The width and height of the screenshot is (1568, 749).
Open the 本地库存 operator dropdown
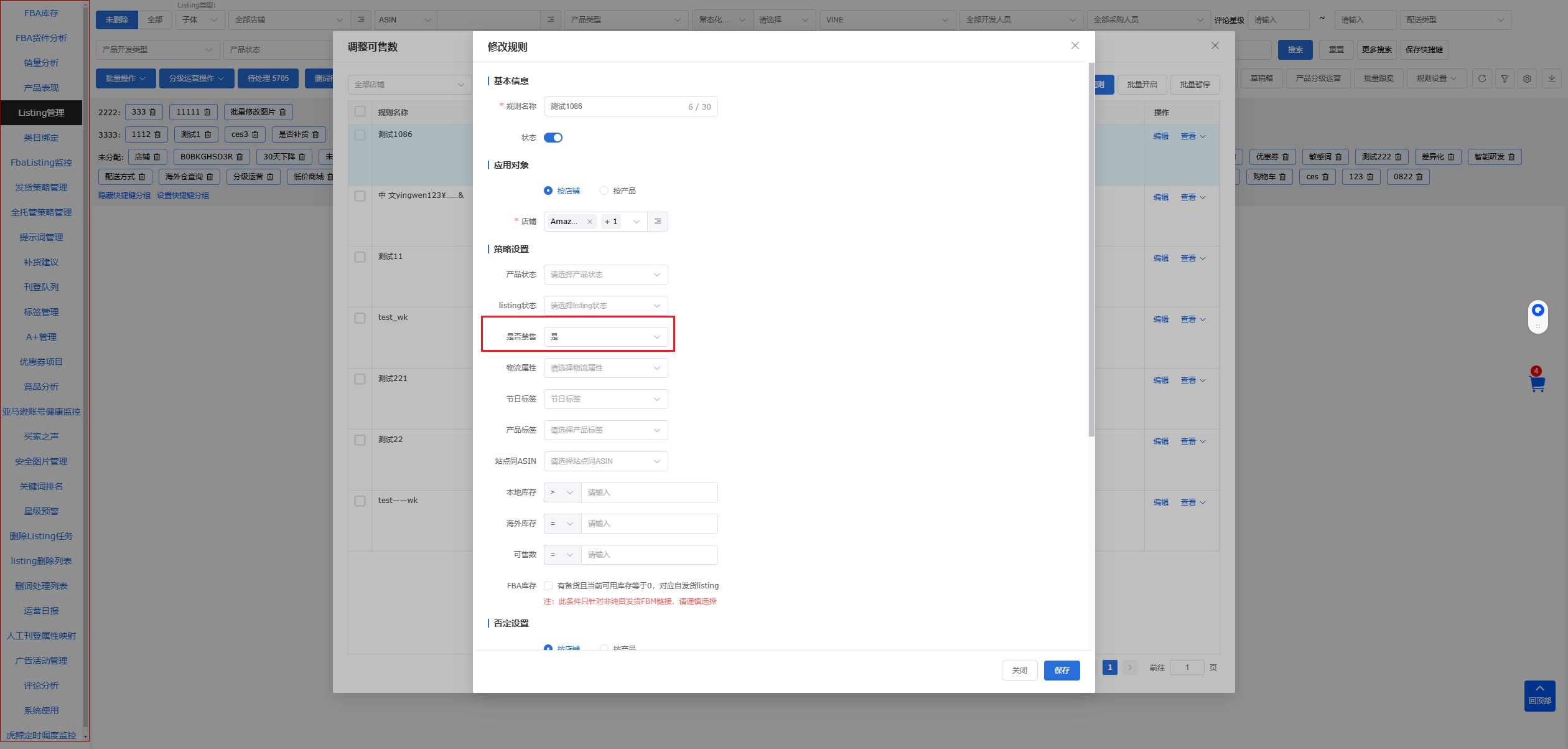click(562, 492)
